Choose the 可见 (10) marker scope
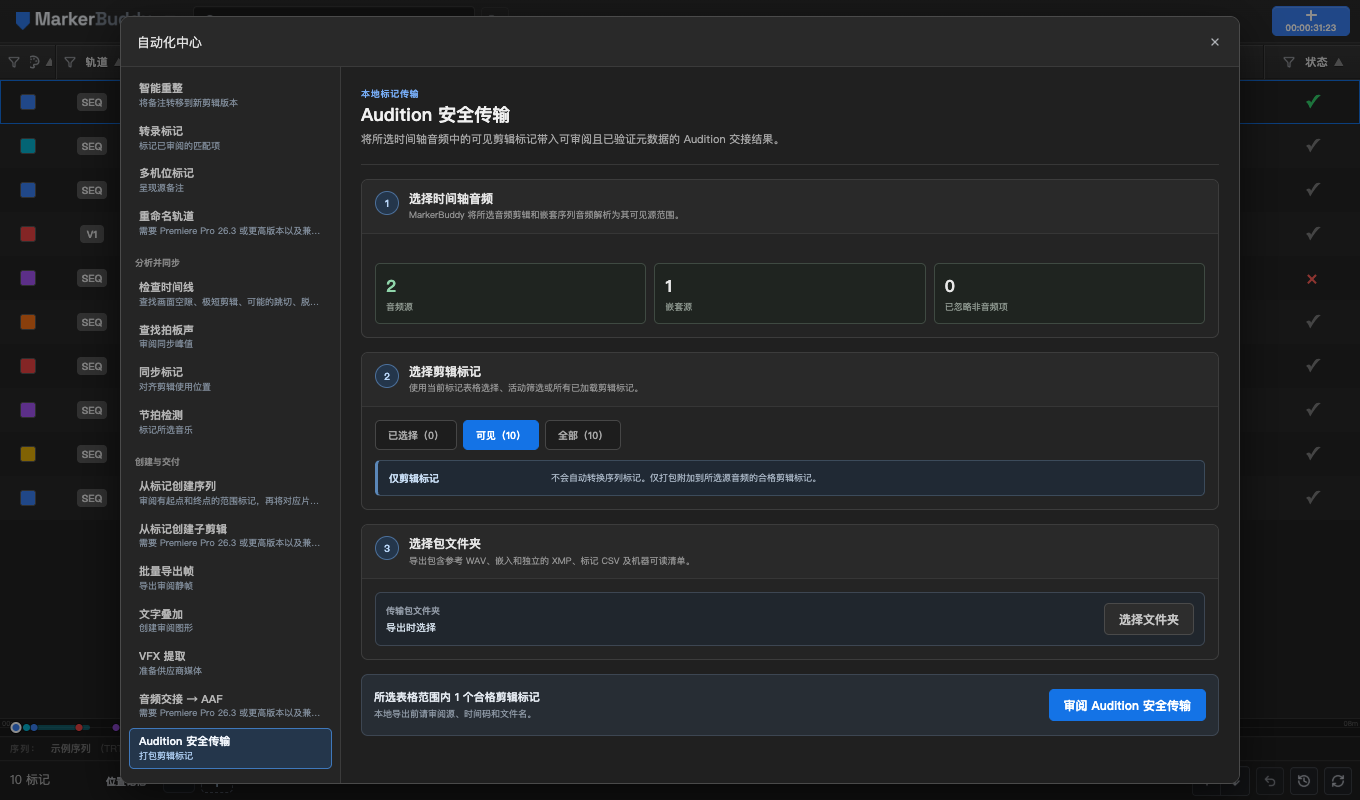The width and height of the screenshot is (1360, 800). point(501,435)
